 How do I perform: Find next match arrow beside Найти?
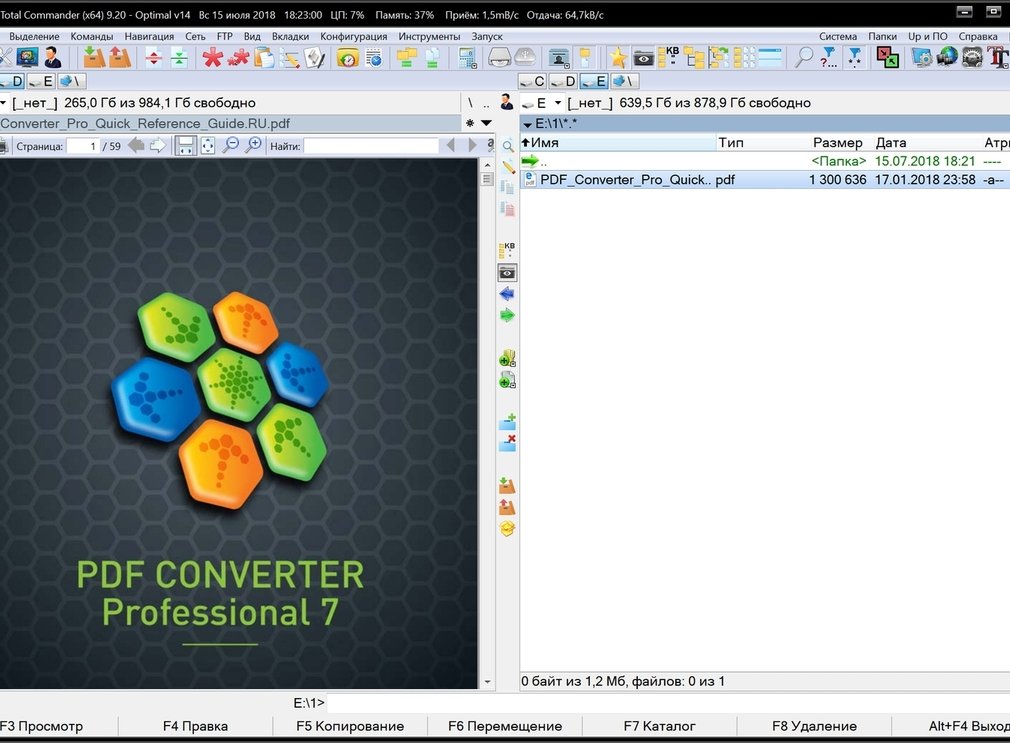(472, 146)
